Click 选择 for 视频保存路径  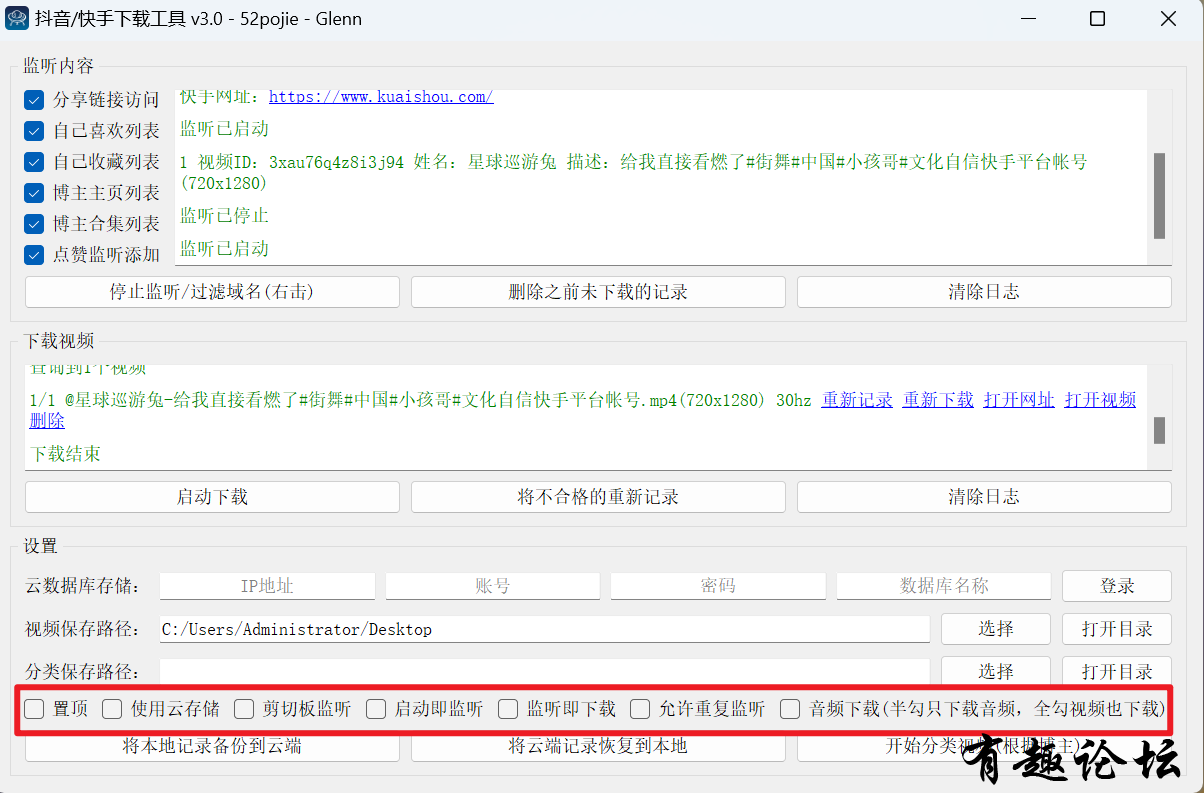coord(996,629)
